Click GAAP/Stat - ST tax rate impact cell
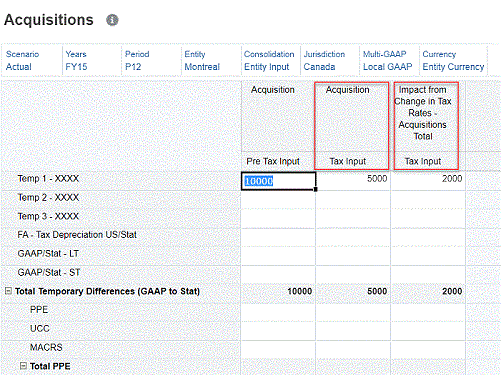The width and height of the screenshot is (501, 375). [x=428, y=274]
